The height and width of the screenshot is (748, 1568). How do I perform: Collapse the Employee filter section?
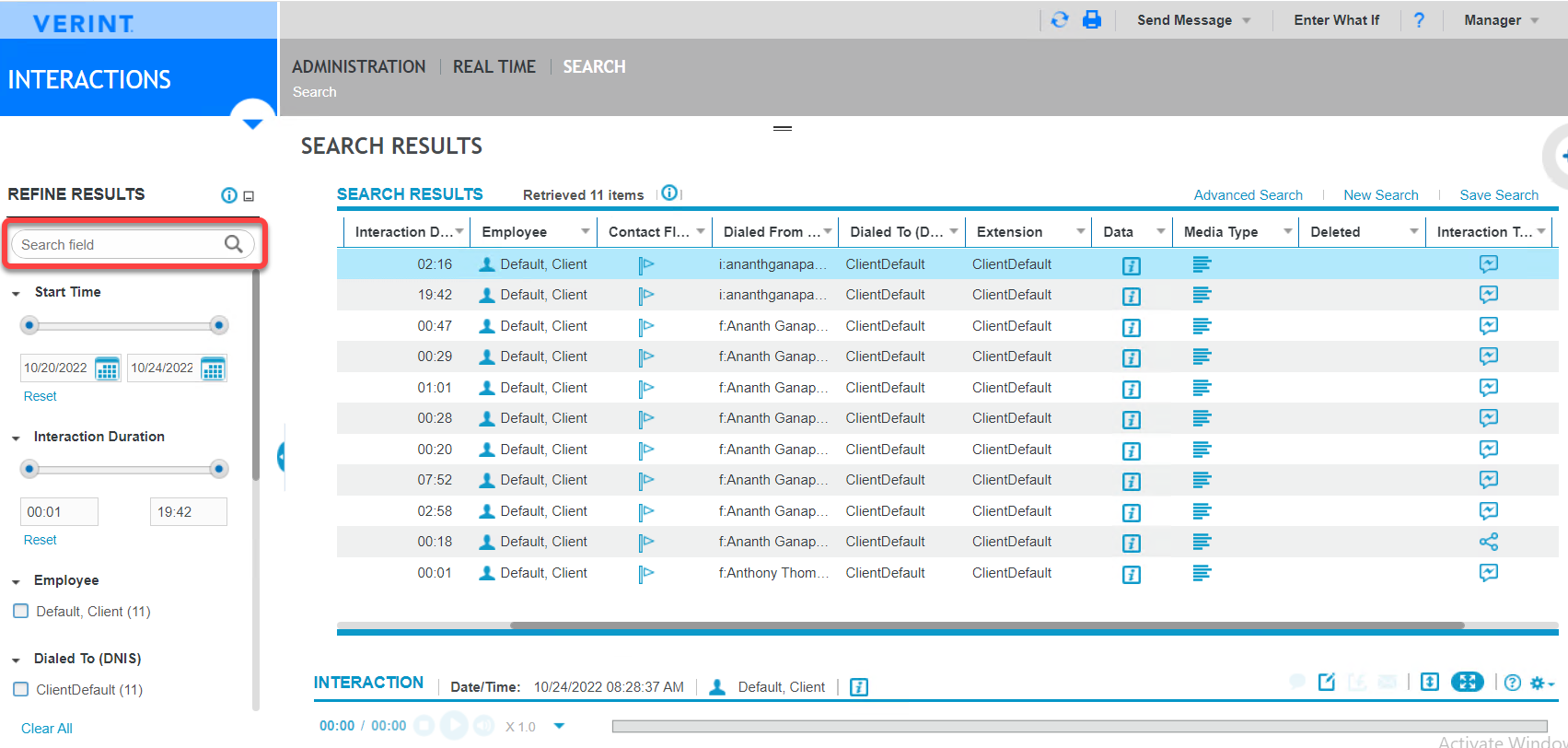coord(16,582)
